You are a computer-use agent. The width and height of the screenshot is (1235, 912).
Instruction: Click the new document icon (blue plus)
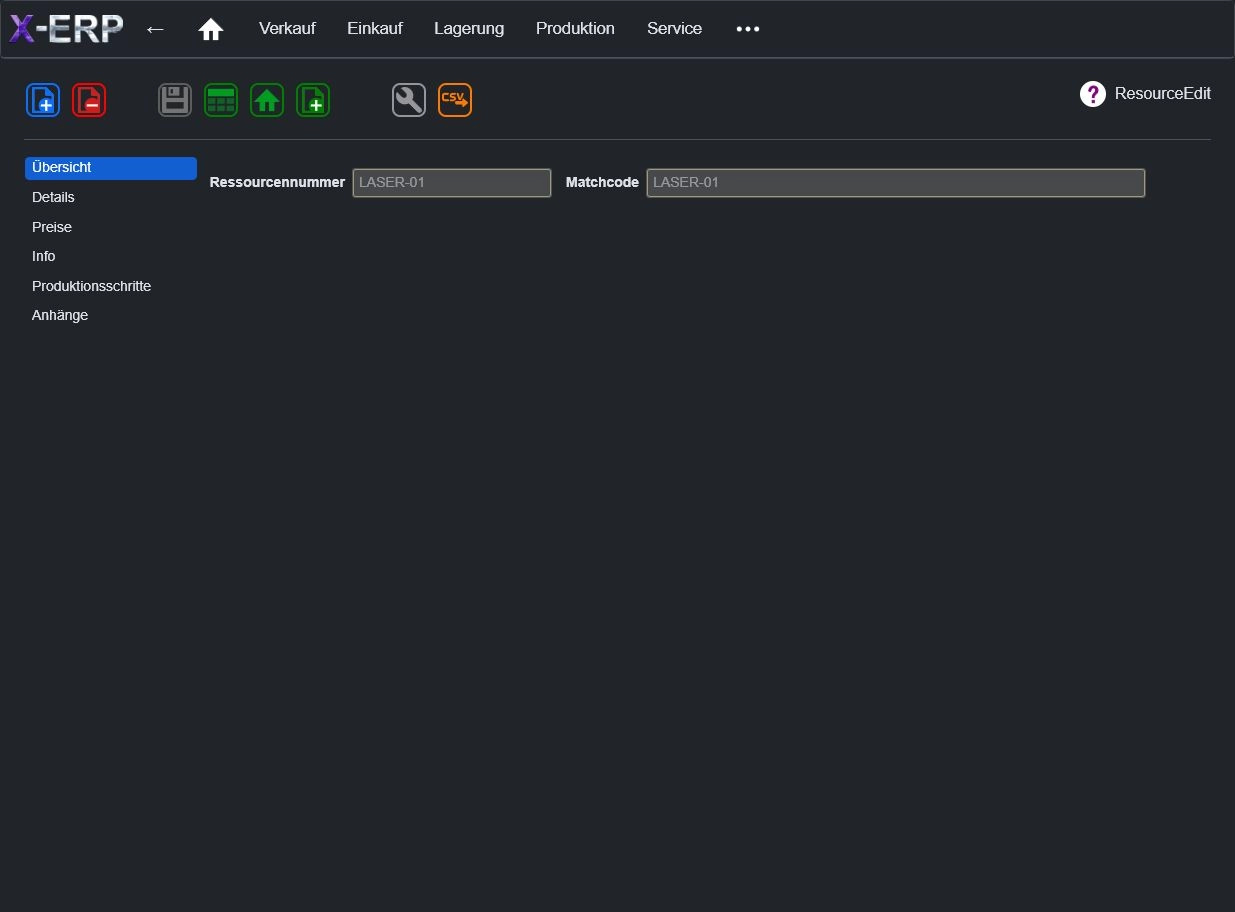(43, 100)
